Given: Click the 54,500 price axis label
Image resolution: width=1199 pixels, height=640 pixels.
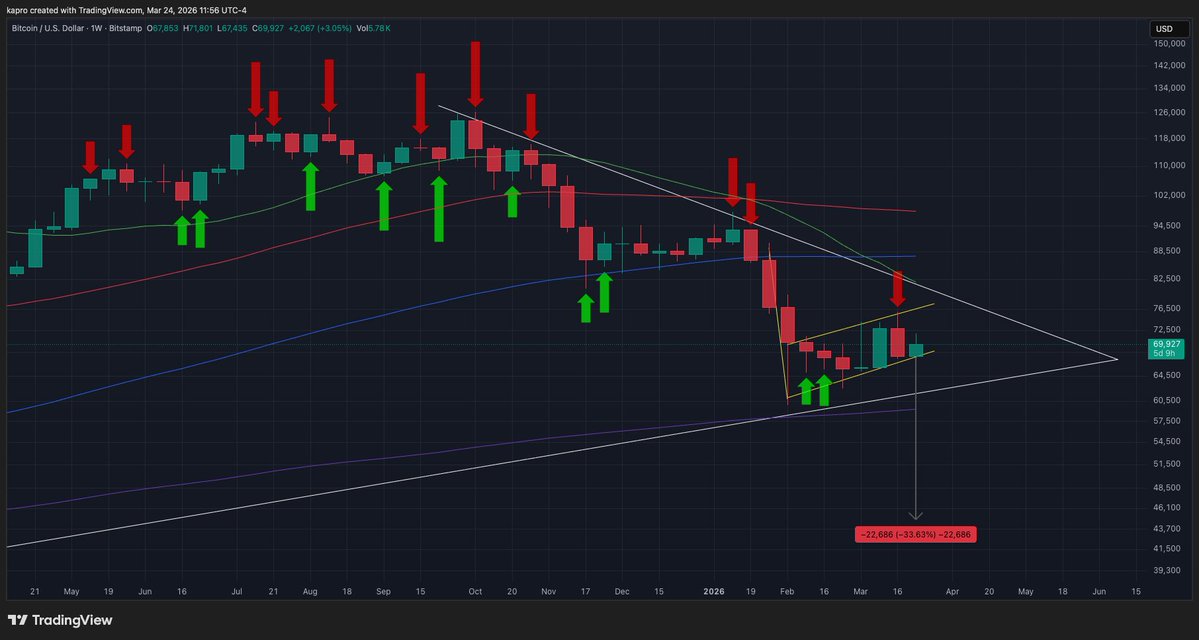Looking at the screenshot, I should [1169, 441].
